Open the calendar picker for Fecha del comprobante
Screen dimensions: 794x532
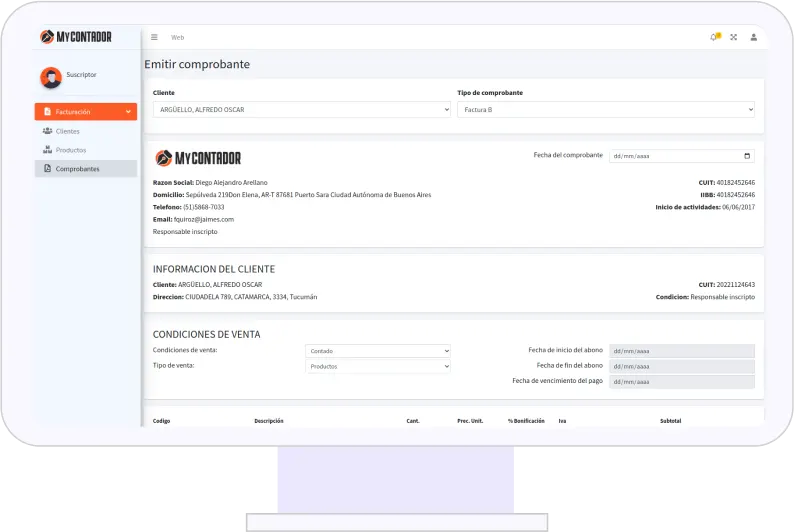pos(747,156)
